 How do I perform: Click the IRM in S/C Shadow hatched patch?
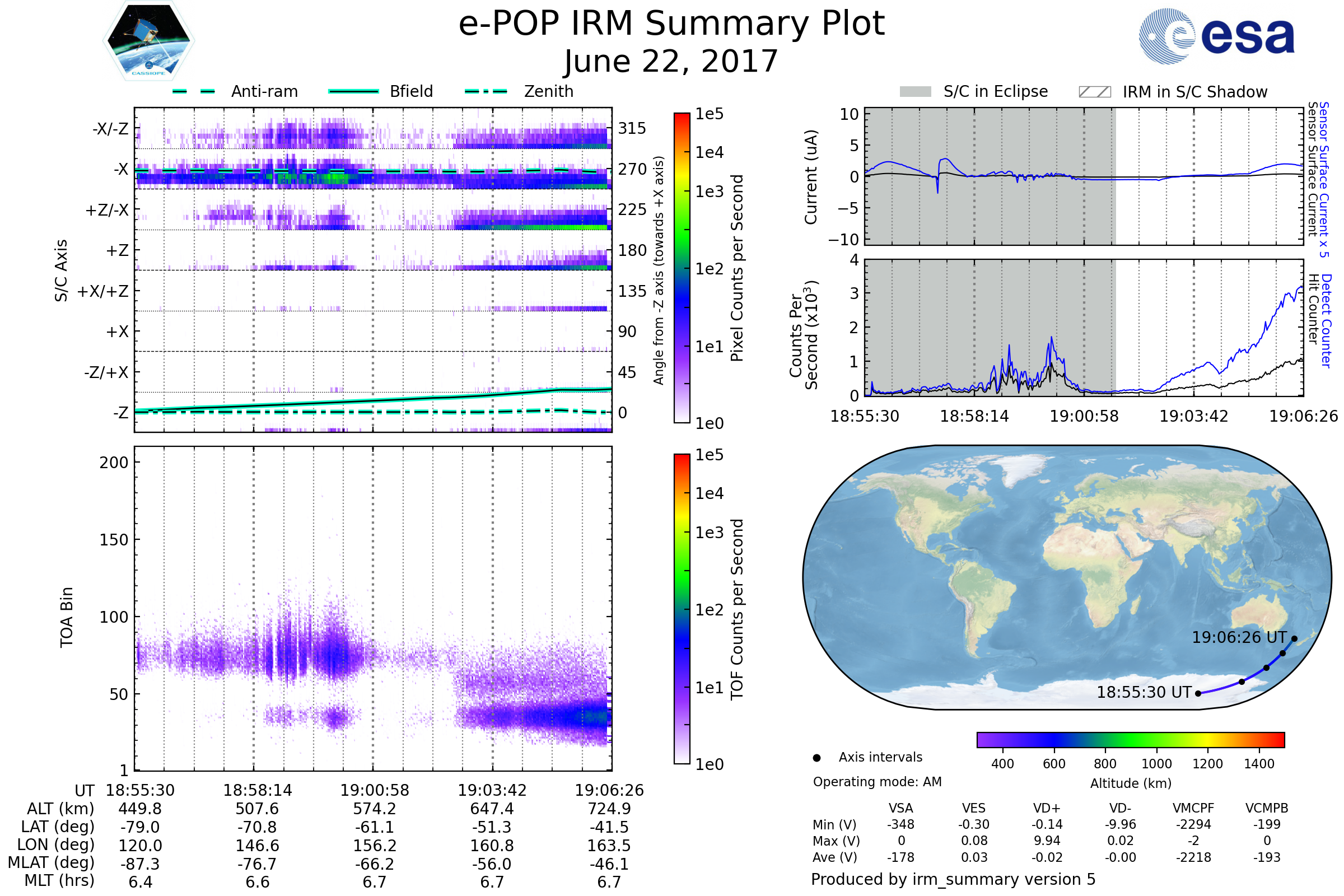click(x=1094, y=92)
